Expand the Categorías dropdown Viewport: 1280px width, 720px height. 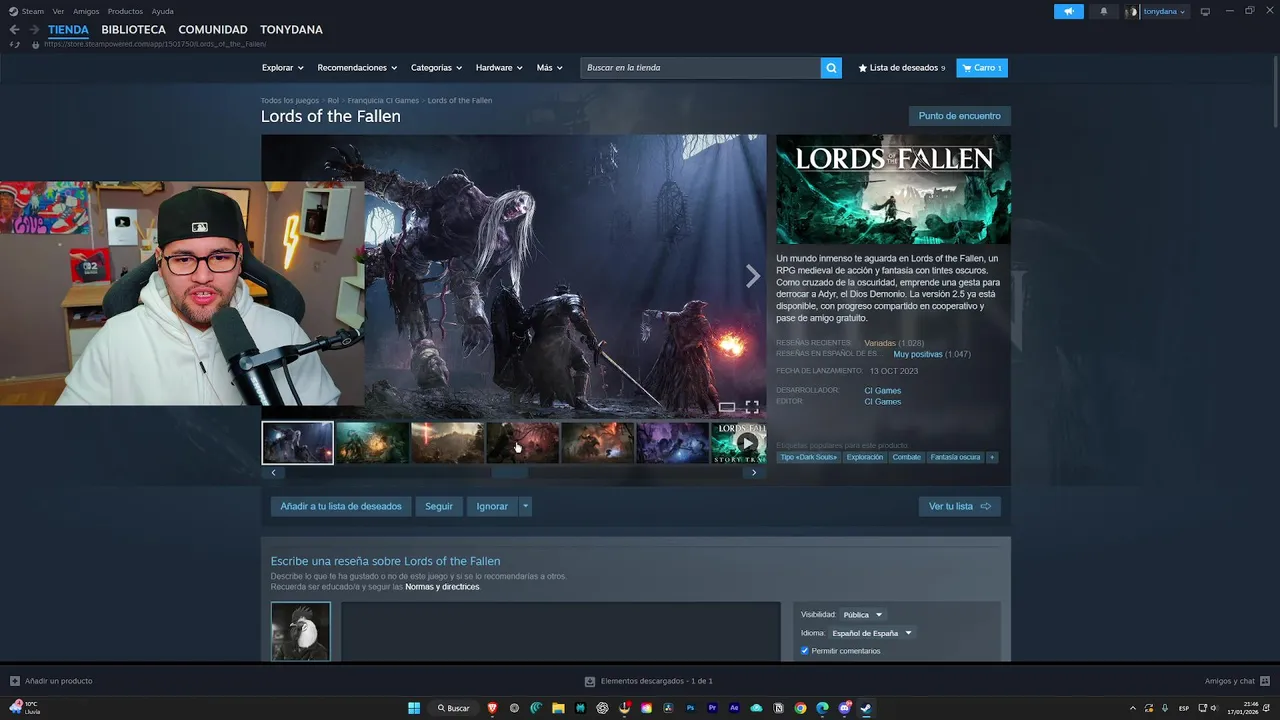coord(436,68)
